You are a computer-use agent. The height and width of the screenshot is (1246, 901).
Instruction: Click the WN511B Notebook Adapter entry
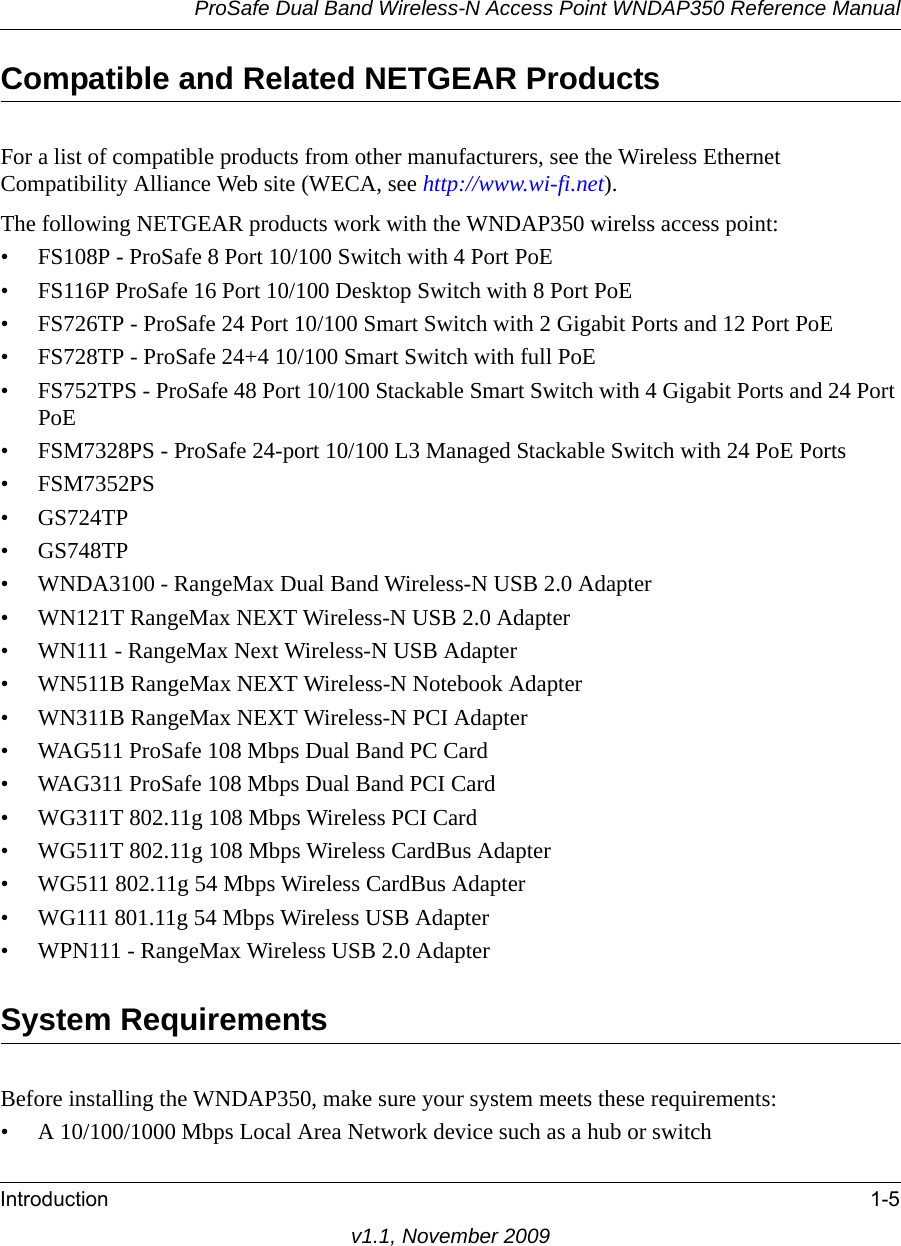tap(310, 684)
